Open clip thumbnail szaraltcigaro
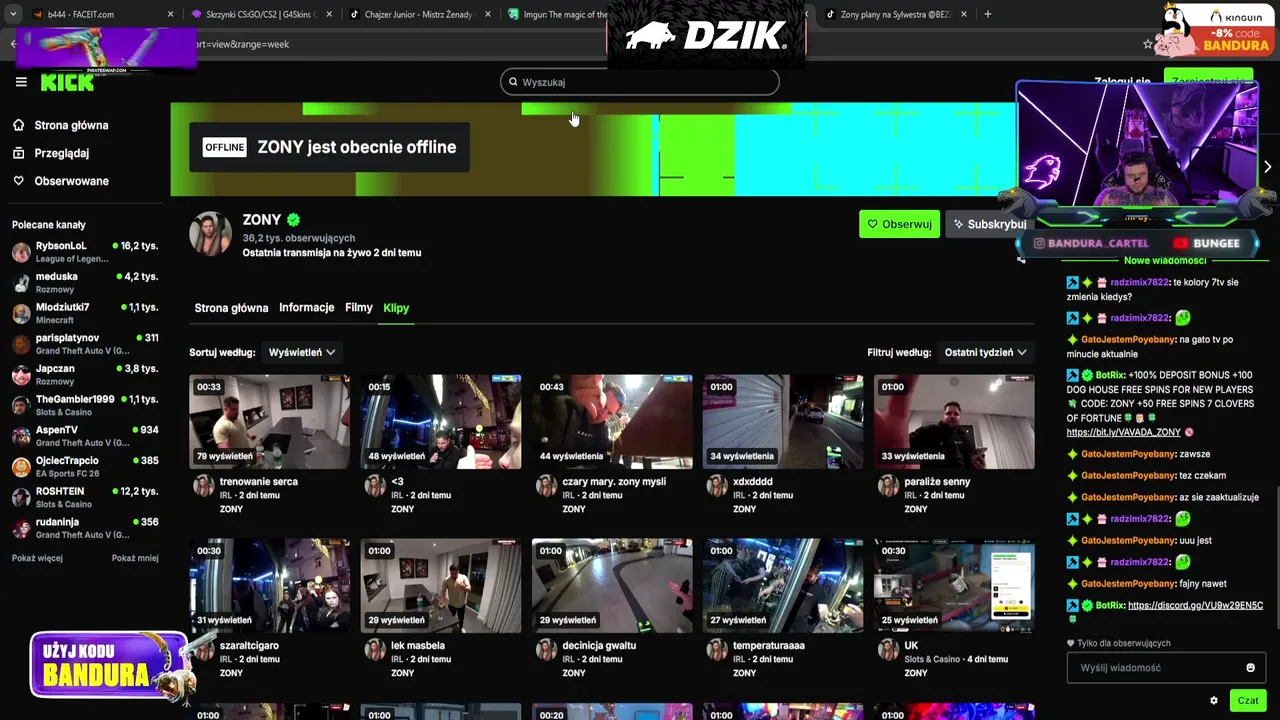1280x720 pixels. pyautogui.click(x=270, y=586)
